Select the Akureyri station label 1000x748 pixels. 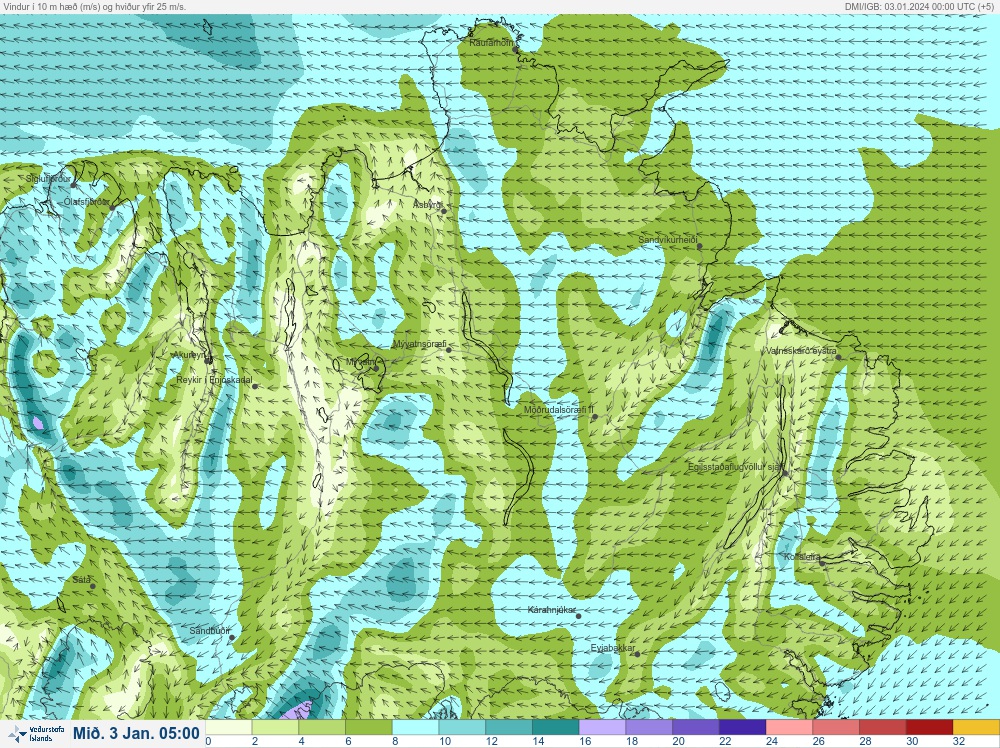(190, 355)
